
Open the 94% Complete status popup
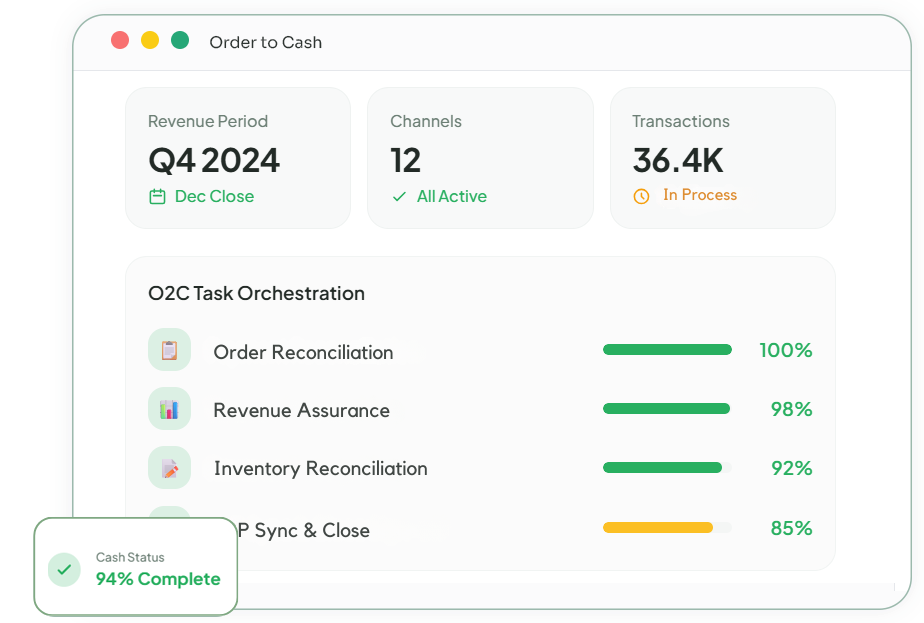tap(157, 579)
